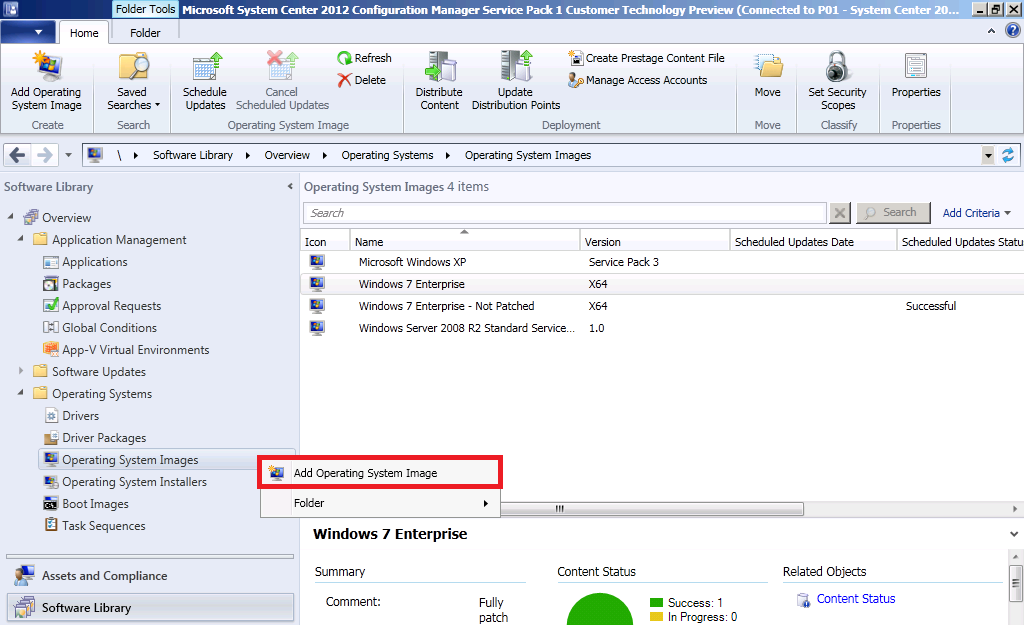Image resolution: width=1024 pixels, height=625 pixels.
Task: Switch to the Home ribbon tab
Action: click(x=84, y=33)
